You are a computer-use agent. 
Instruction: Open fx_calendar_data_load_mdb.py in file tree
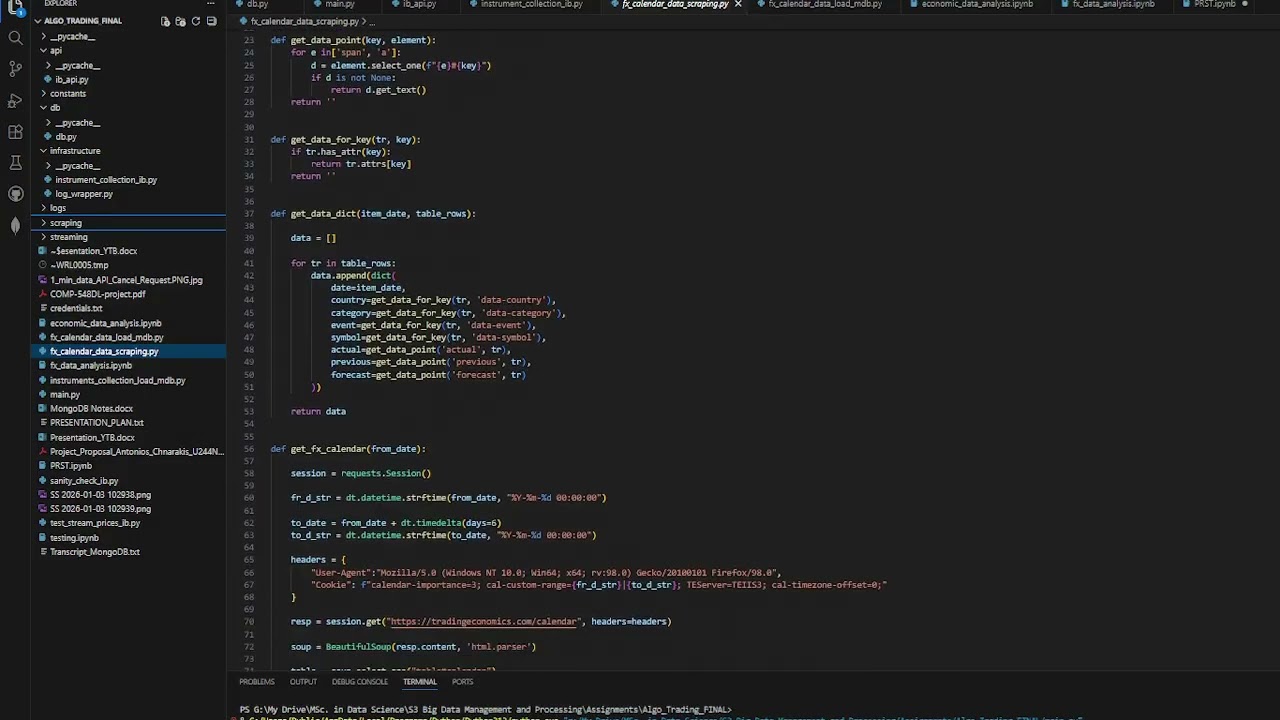(x=106, y=337)
